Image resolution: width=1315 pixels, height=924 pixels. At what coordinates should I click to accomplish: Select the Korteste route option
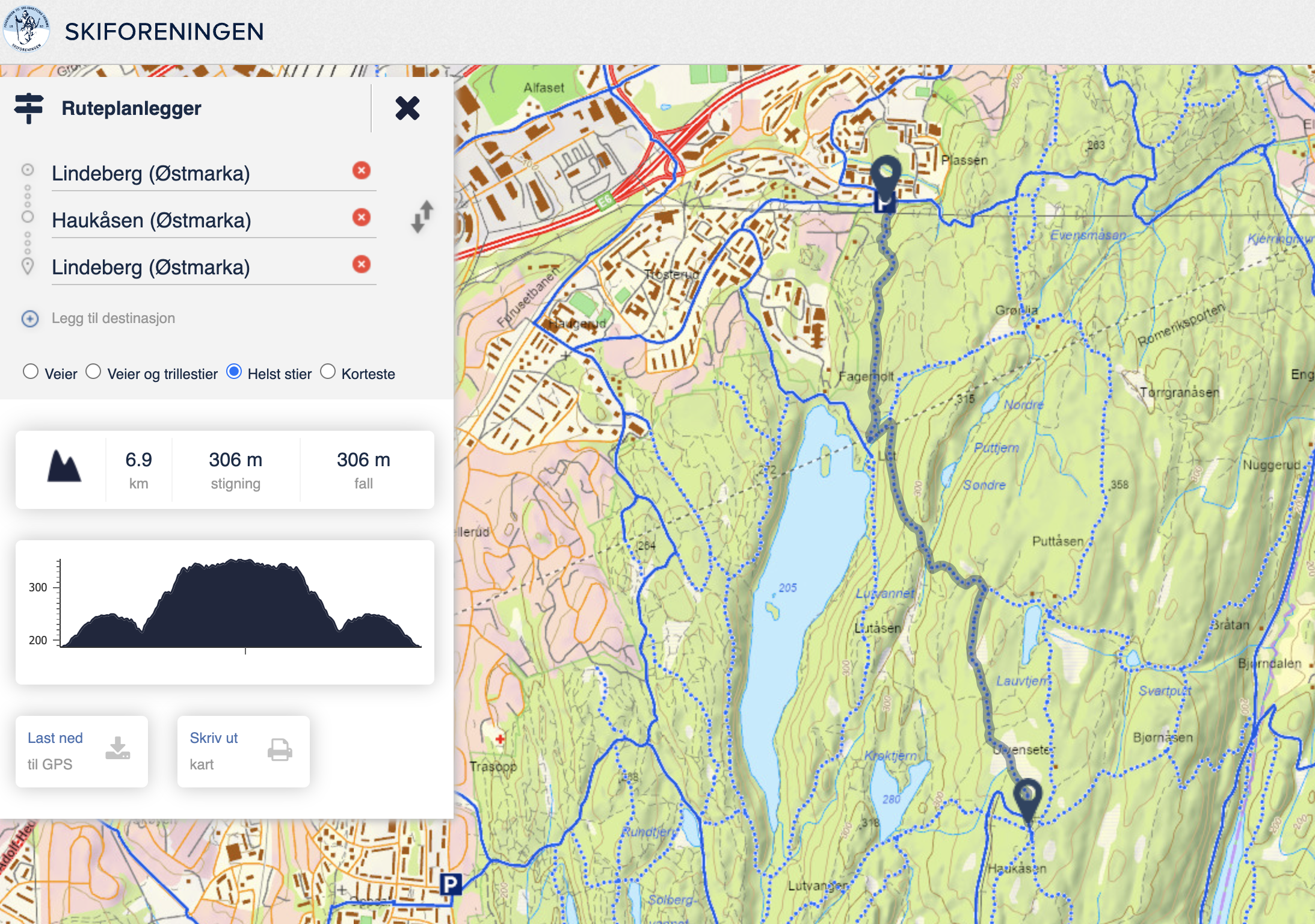[x=328, y=372]
